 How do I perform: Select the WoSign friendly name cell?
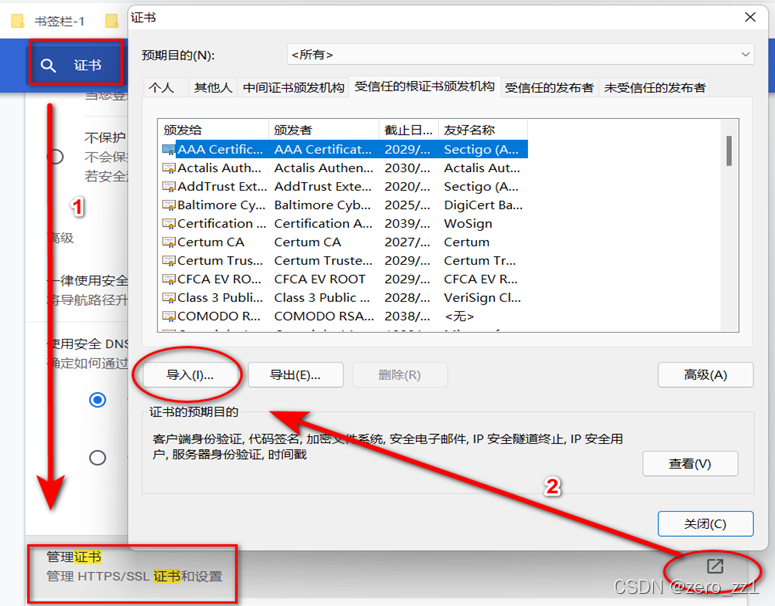tap(468, 223)
